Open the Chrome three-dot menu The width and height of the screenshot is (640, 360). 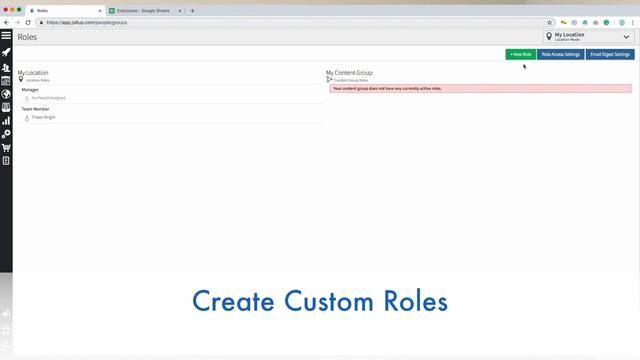click(x=633, y=22)
